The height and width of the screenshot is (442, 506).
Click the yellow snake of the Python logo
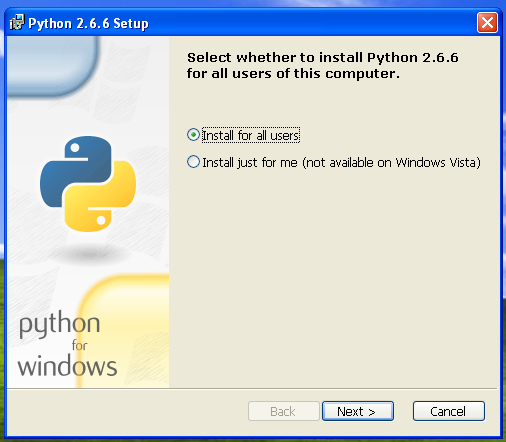(100, 197)
